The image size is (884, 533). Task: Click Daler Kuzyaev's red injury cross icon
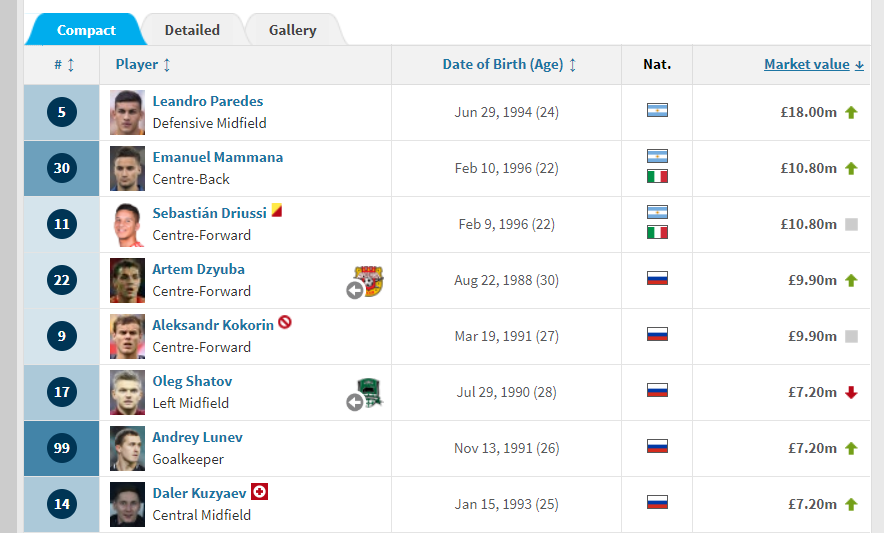pos(260,492)
